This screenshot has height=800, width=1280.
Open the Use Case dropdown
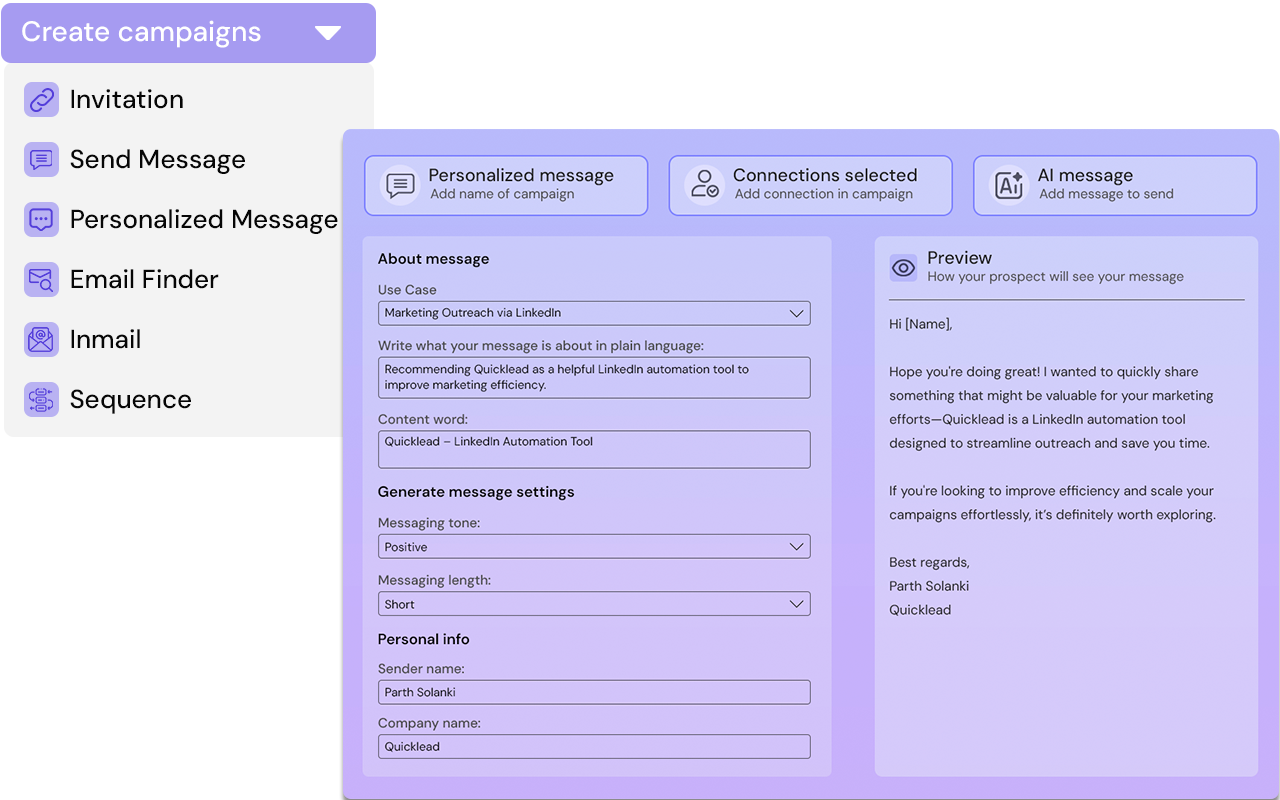(594, 313)
